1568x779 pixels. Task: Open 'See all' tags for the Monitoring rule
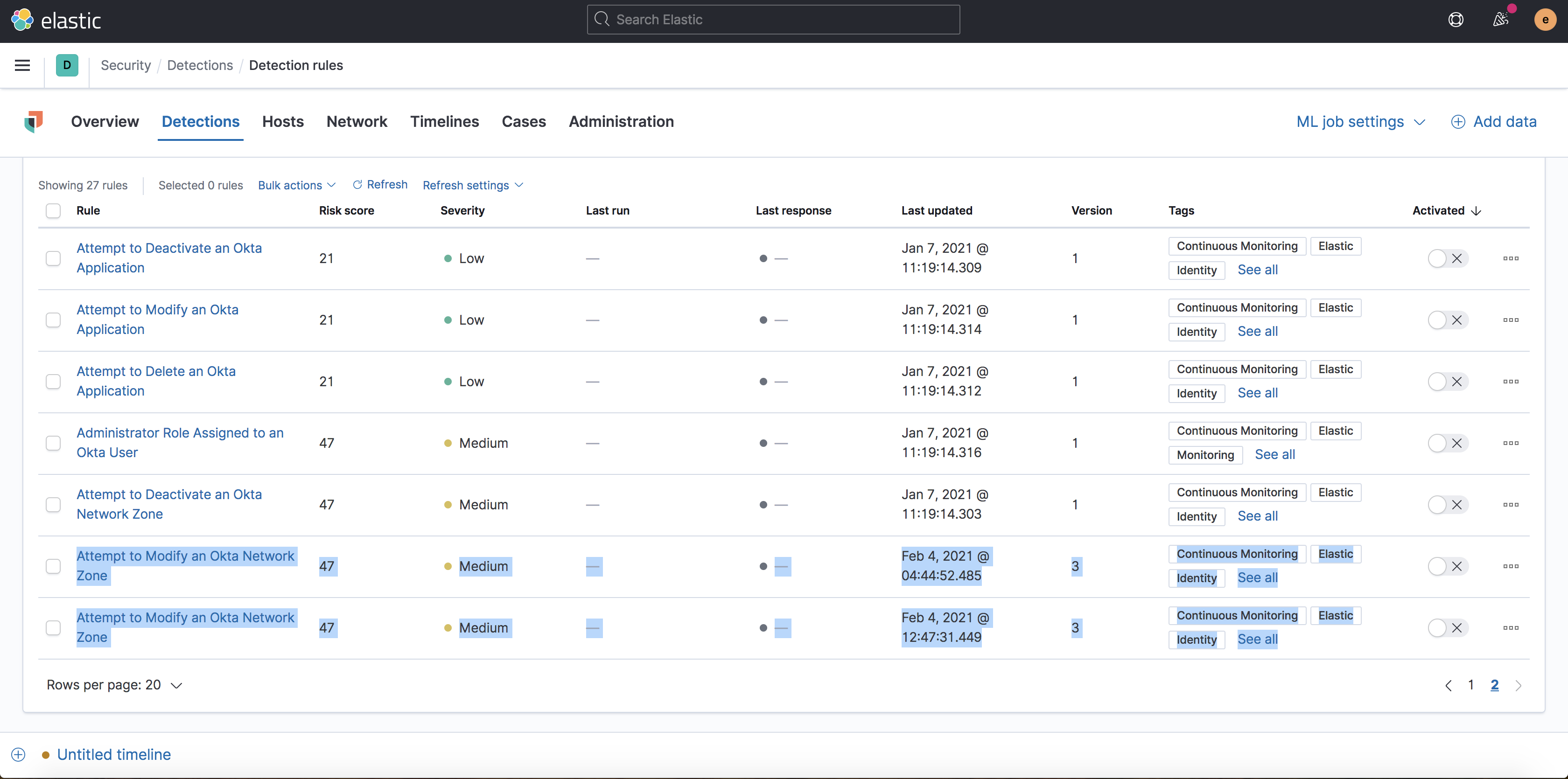[1274, 454]
